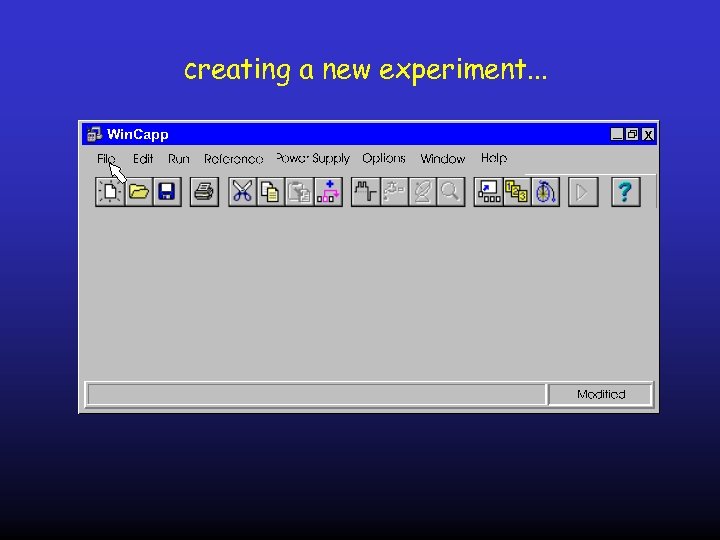Click the bicycle wheel toolbar icon
This screenshot has height=540, width=720.
tap(546, 191)
